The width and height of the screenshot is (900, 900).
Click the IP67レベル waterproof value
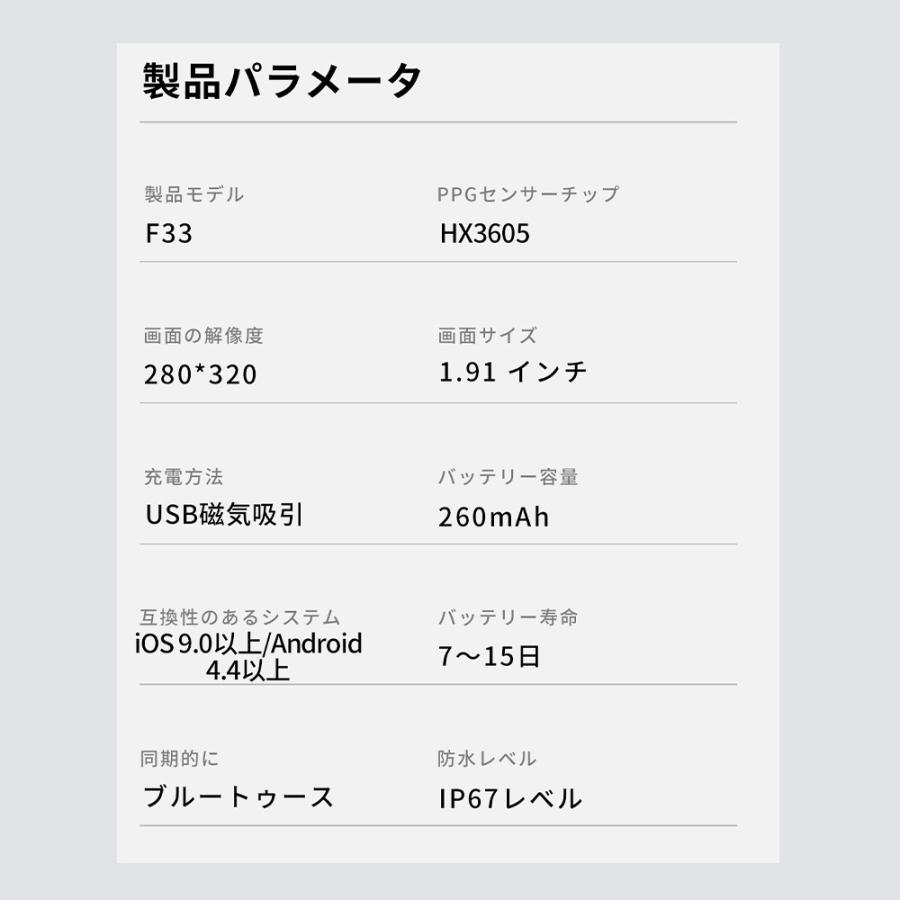510,798
